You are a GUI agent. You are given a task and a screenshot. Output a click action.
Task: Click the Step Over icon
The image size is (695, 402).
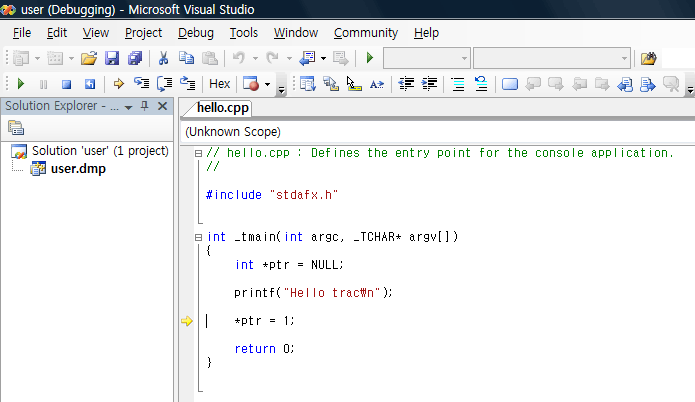(164, 84)
